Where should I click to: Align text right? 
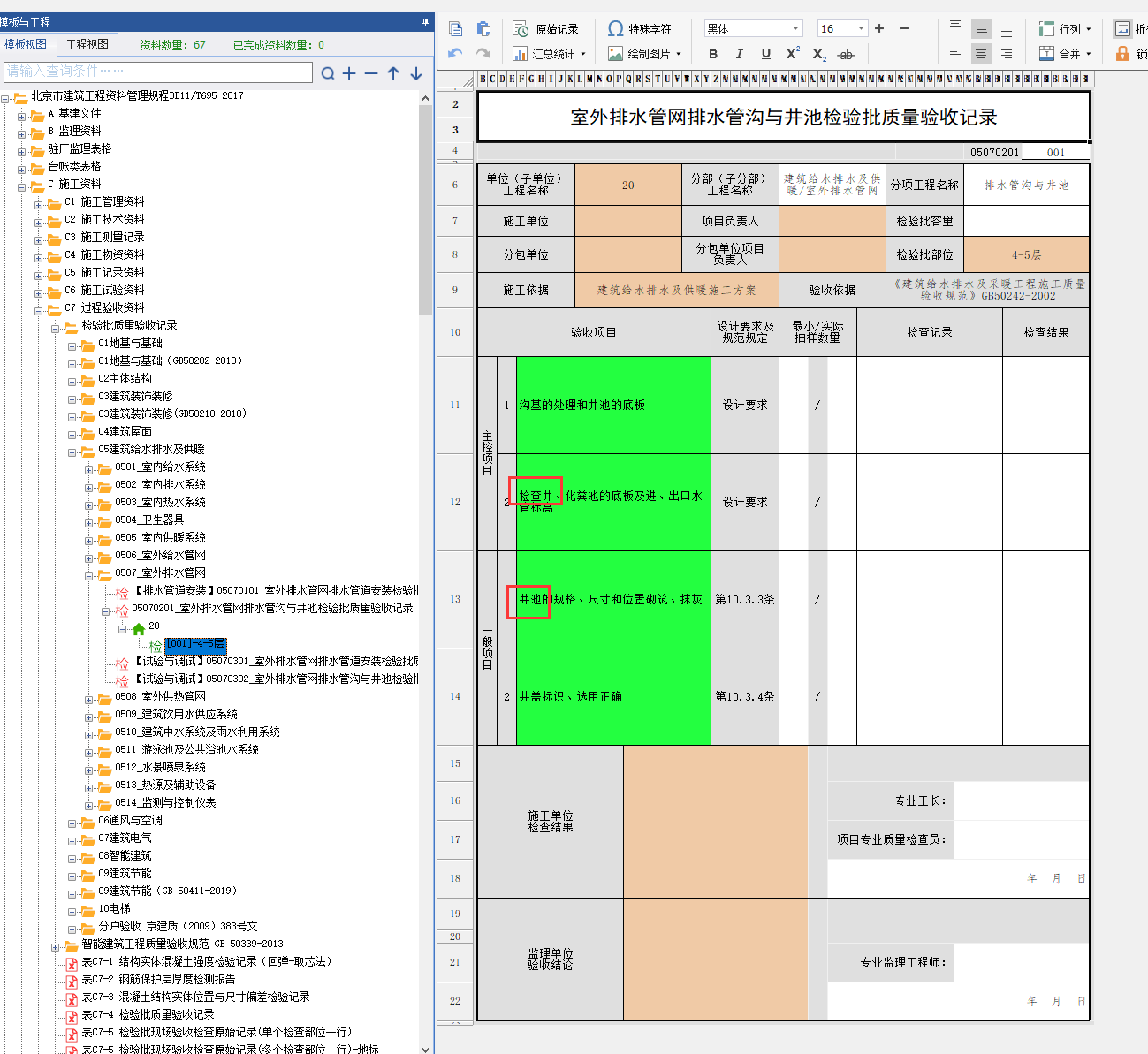(1007, 54)
